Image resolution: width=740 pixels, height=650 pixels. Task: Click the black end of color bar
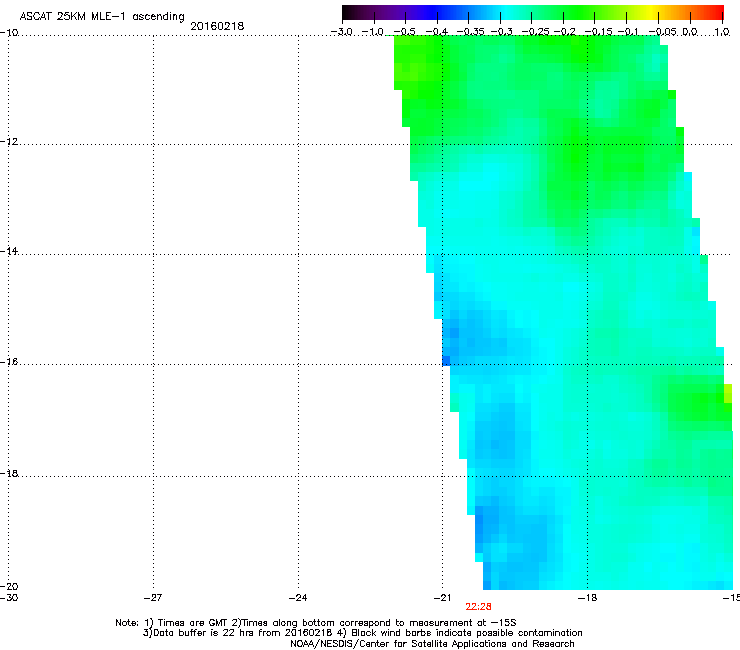coord(348,12)
